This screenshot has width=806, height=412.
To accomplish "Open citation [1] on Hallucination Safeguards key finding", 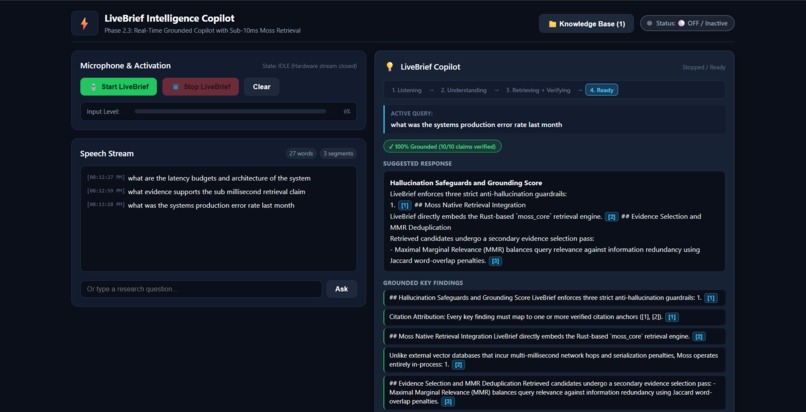I will coord(711,297).
